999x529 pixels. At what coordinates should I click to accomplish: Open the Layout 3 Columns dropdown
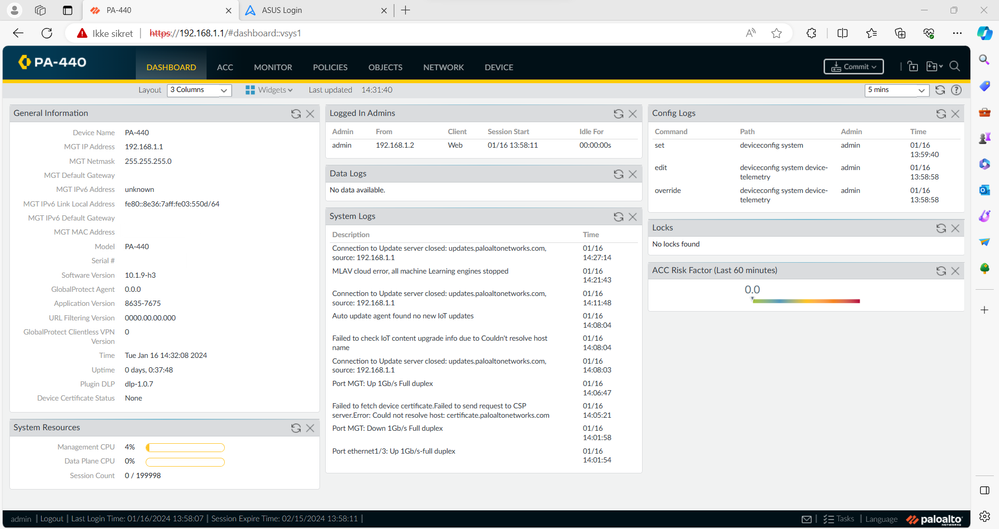click(x=199, y=90)
